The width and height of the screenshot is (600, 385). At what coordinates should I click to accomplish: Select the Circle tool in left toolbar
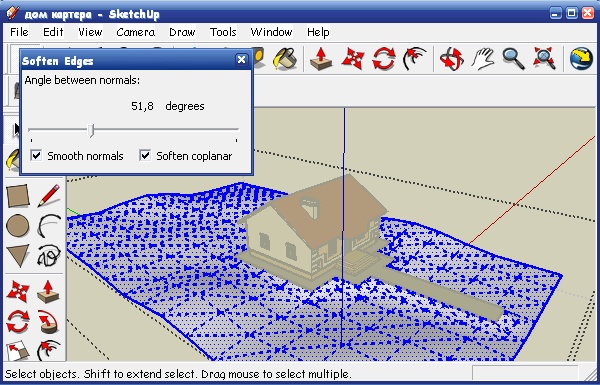point(18,225)
